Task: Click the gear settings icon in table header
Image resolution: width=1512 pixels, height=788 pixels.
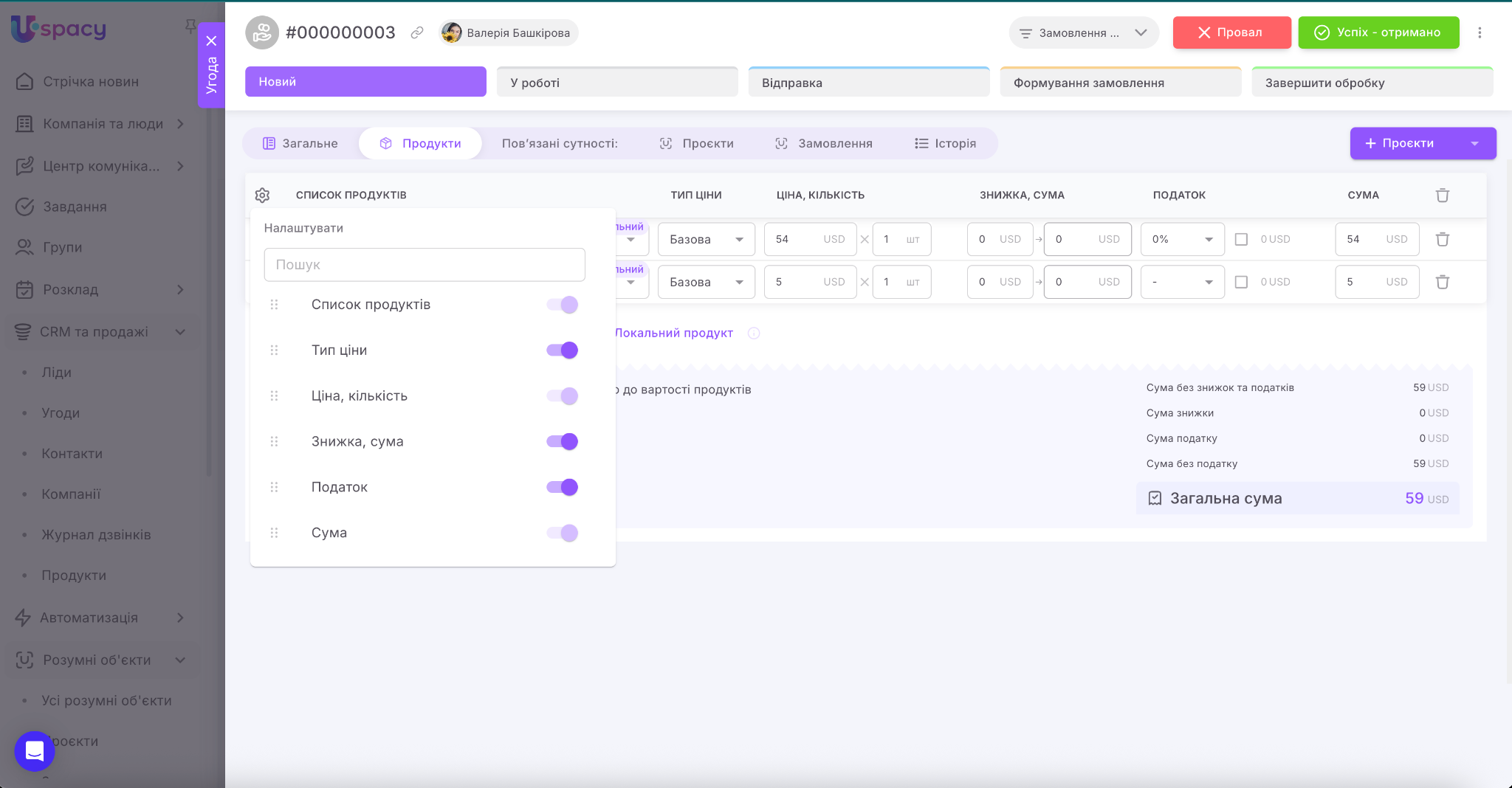Action: tap(262, 195)
